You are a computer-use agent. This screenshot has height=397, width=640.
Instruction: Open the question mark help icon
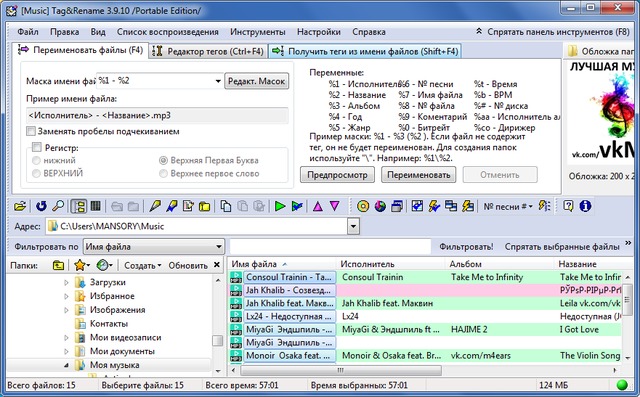[x=568, y=206]
